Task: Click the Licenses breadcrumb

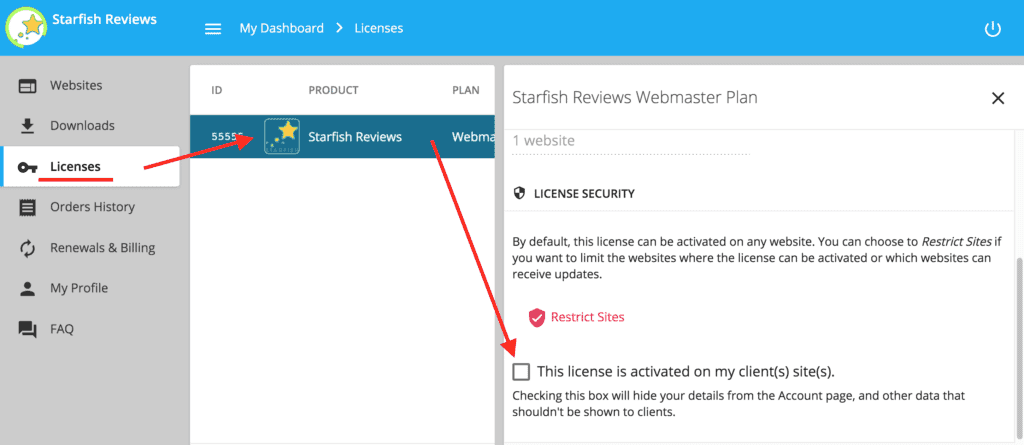Action: coord(379,29)
